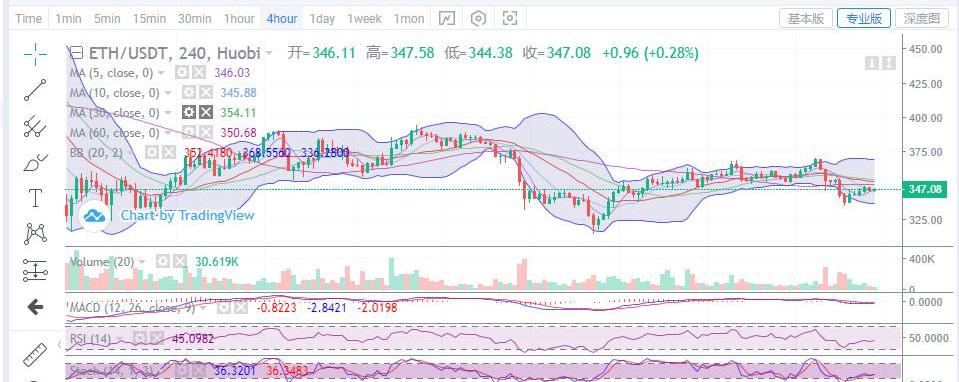Open the pattern drawing tool
This screenshot has height=382, width=959.
click(35, 233)
